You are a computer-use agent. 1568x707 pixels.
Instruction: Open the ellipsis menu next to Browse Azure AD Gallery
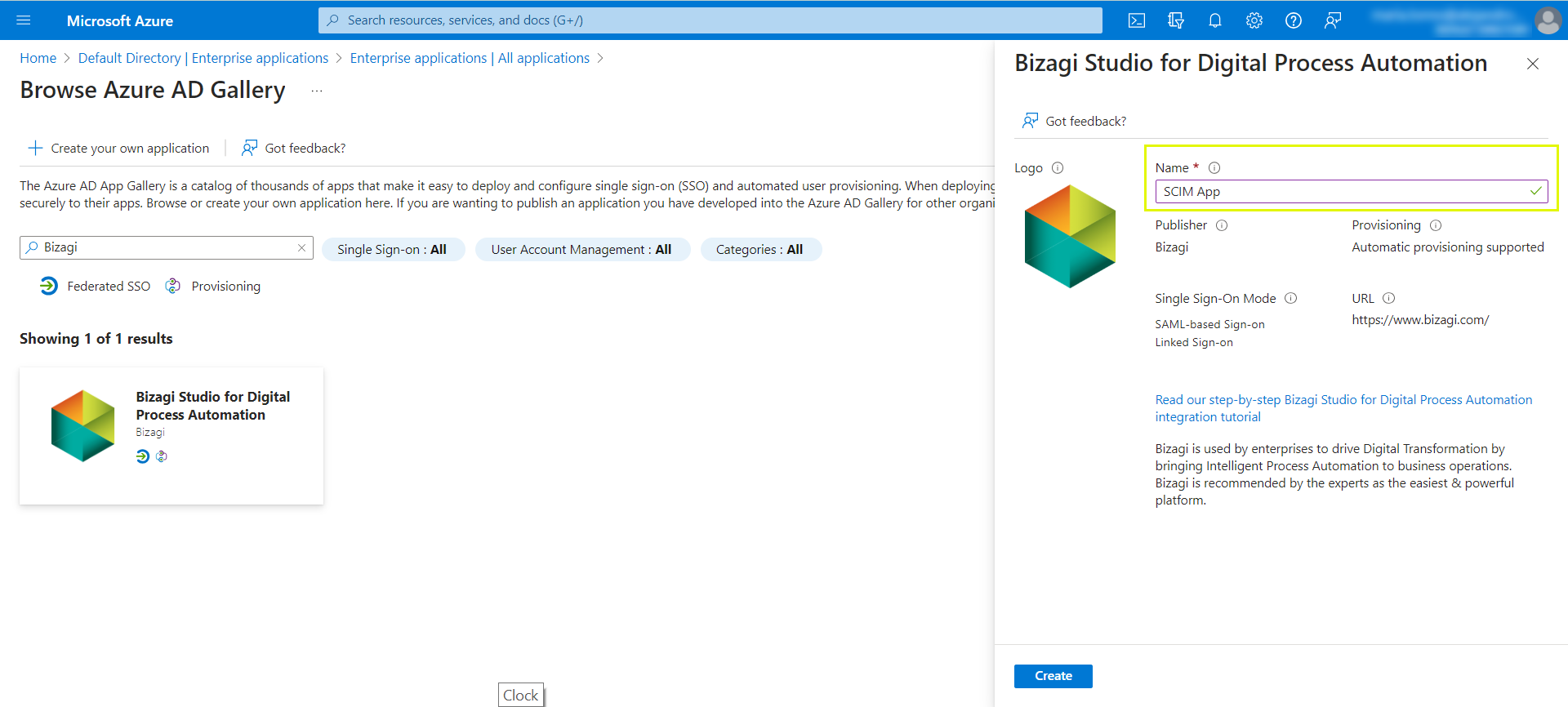317,91
